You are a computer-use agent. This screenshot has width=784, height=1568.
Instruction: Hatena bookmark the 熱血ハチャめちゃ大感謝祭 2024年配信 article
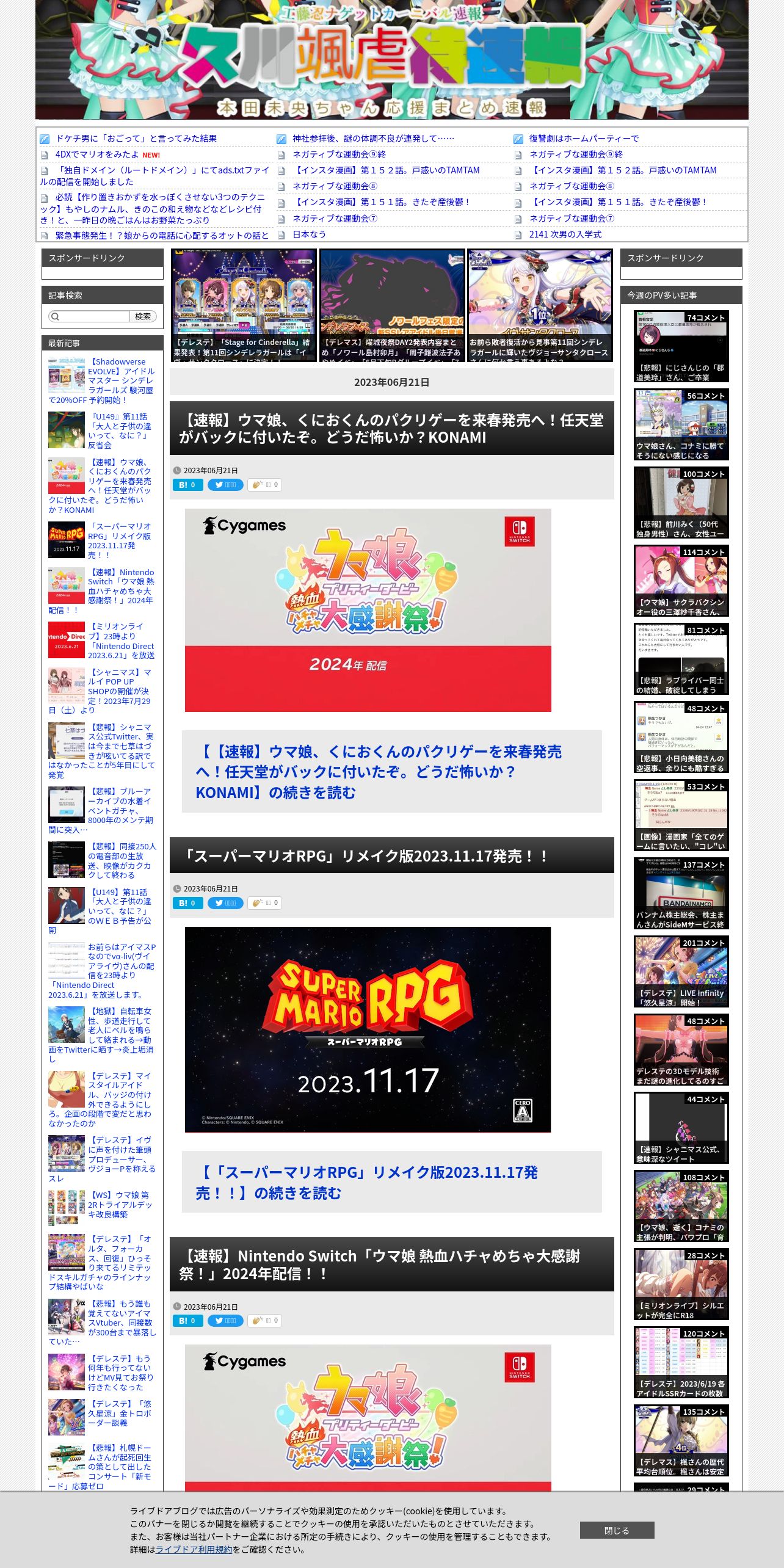tap(187, 1321)
